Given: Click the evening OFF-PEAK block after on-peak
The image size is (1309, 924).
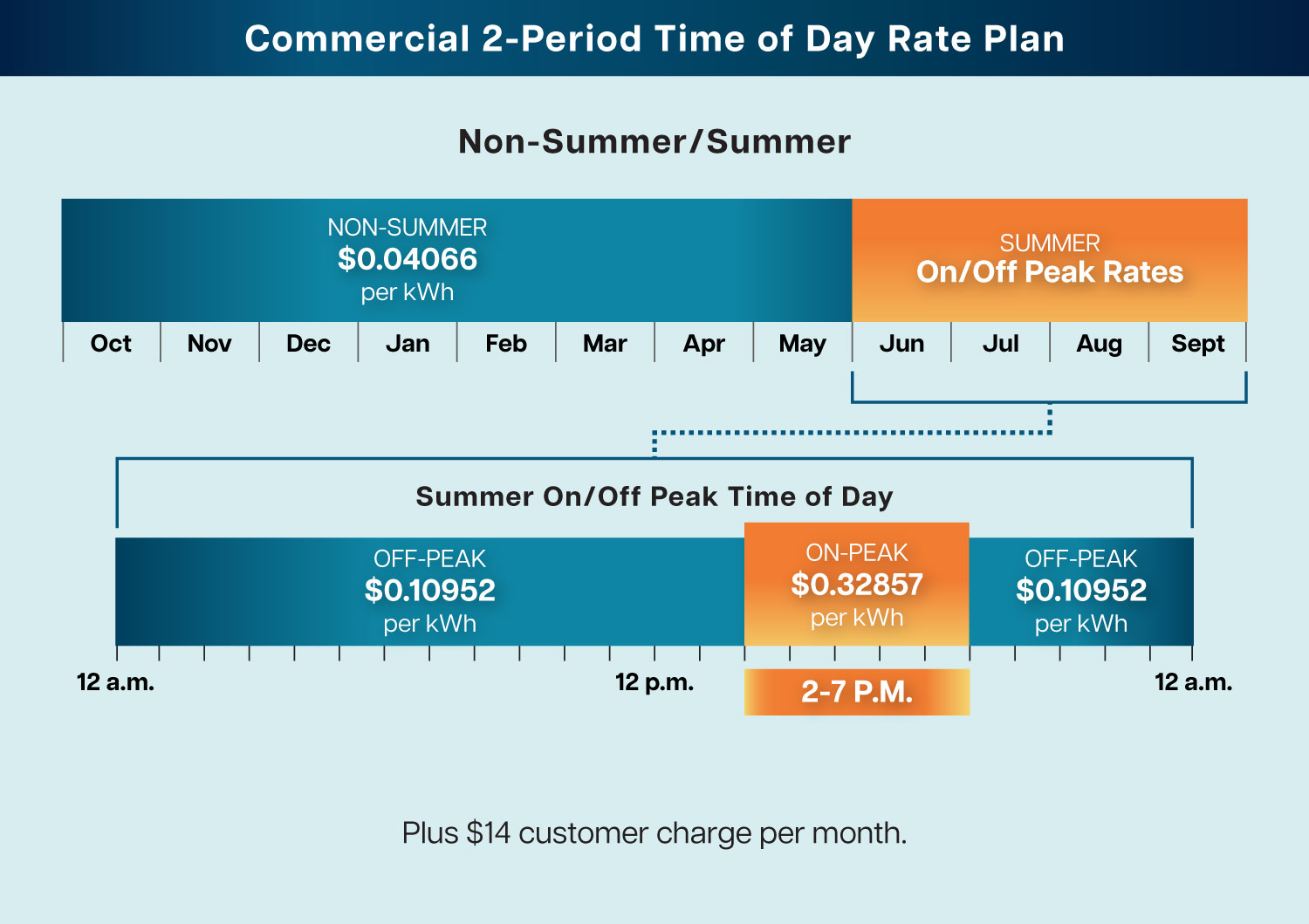Looking at the screenshot, I should tap(1080, 591).
